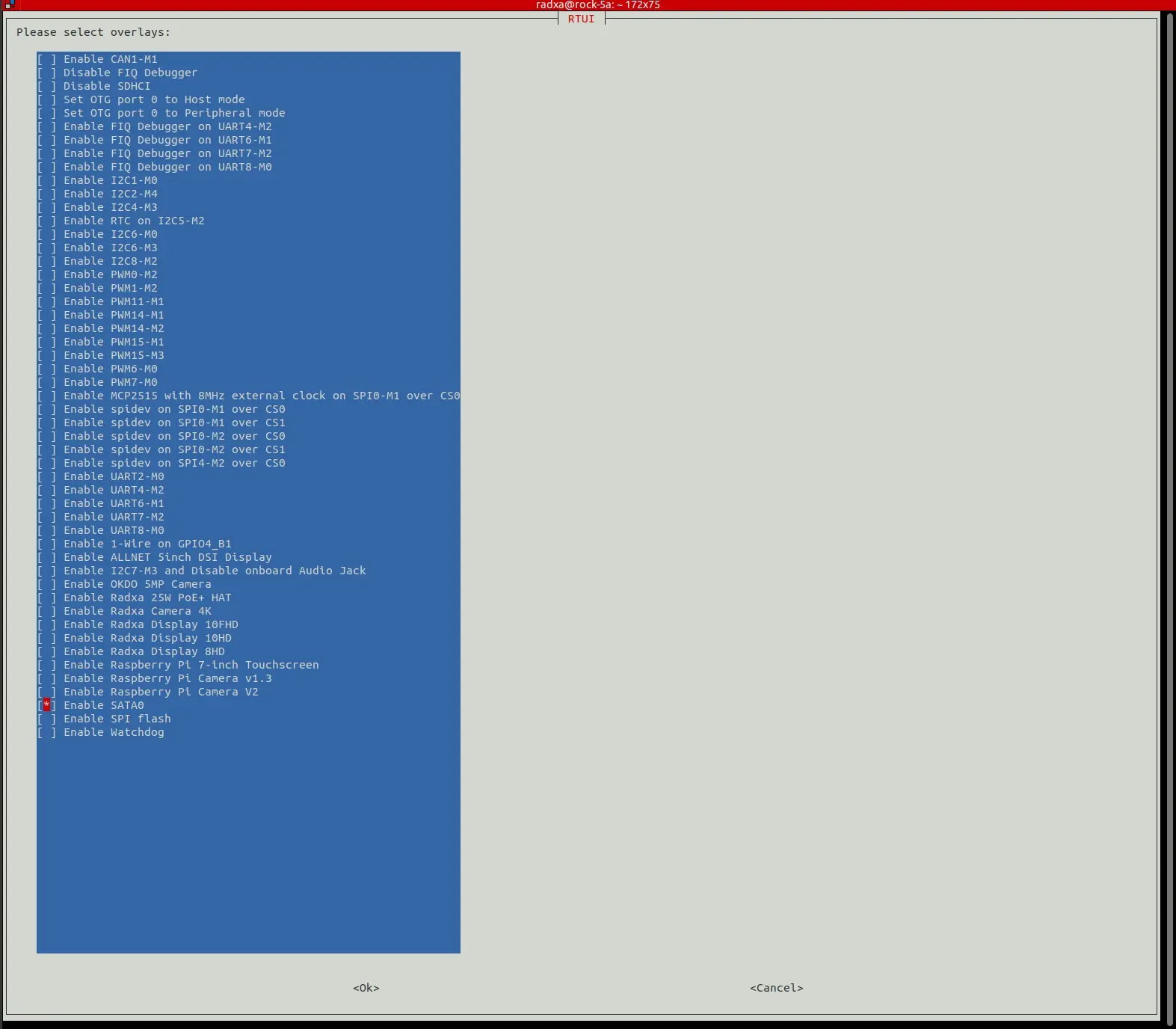
Task: Click the Cancel button
Action: tap(777, 988)
